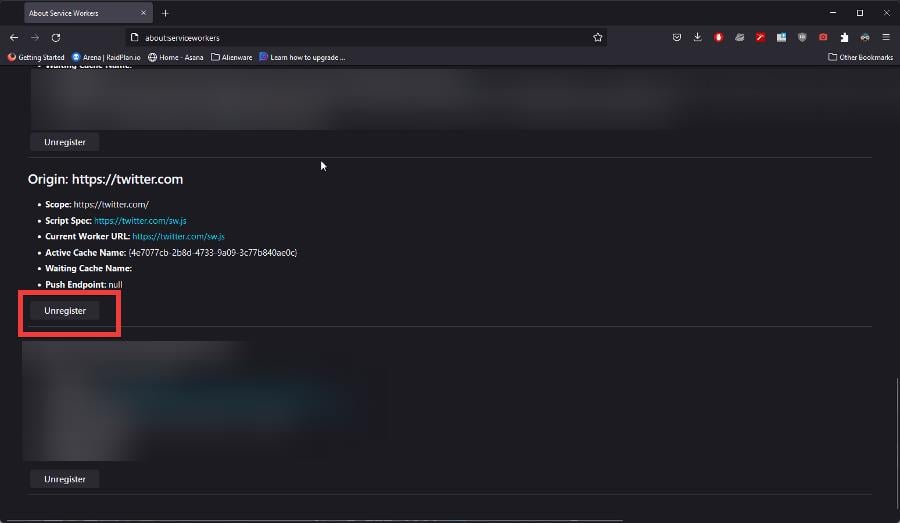Screen dimensions: 900x523
Task: Click the Unregister button above twitter.com origin
Action: (65, 142)
